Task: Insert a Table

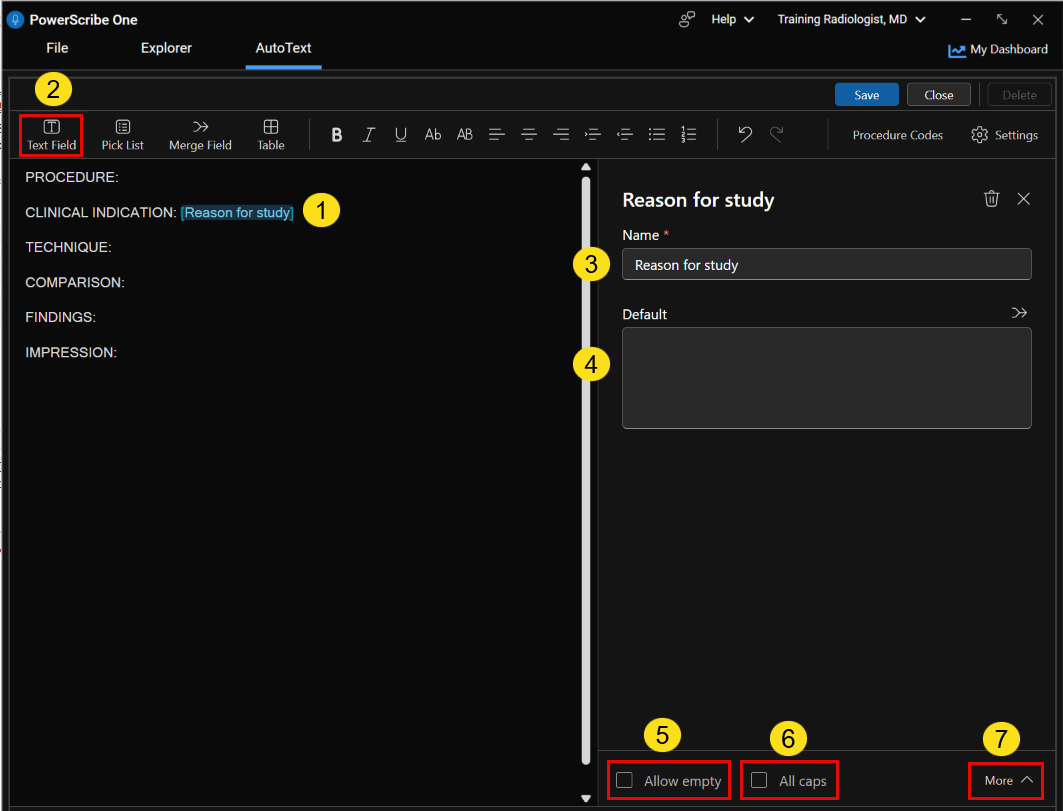Action: (x=270, y=135)
